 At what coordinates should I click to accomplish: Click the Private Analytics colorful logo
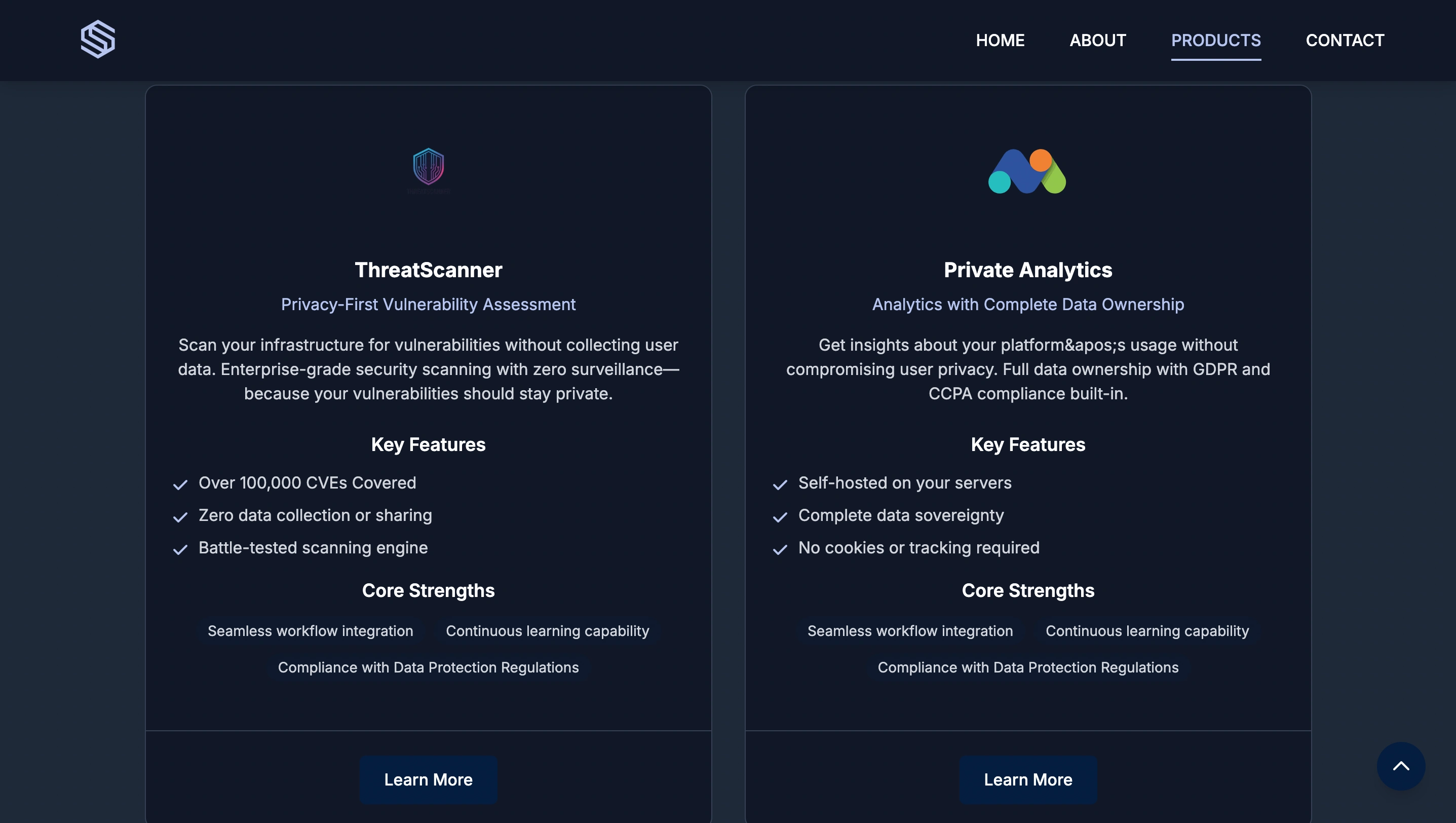[x=1027, y=171]
